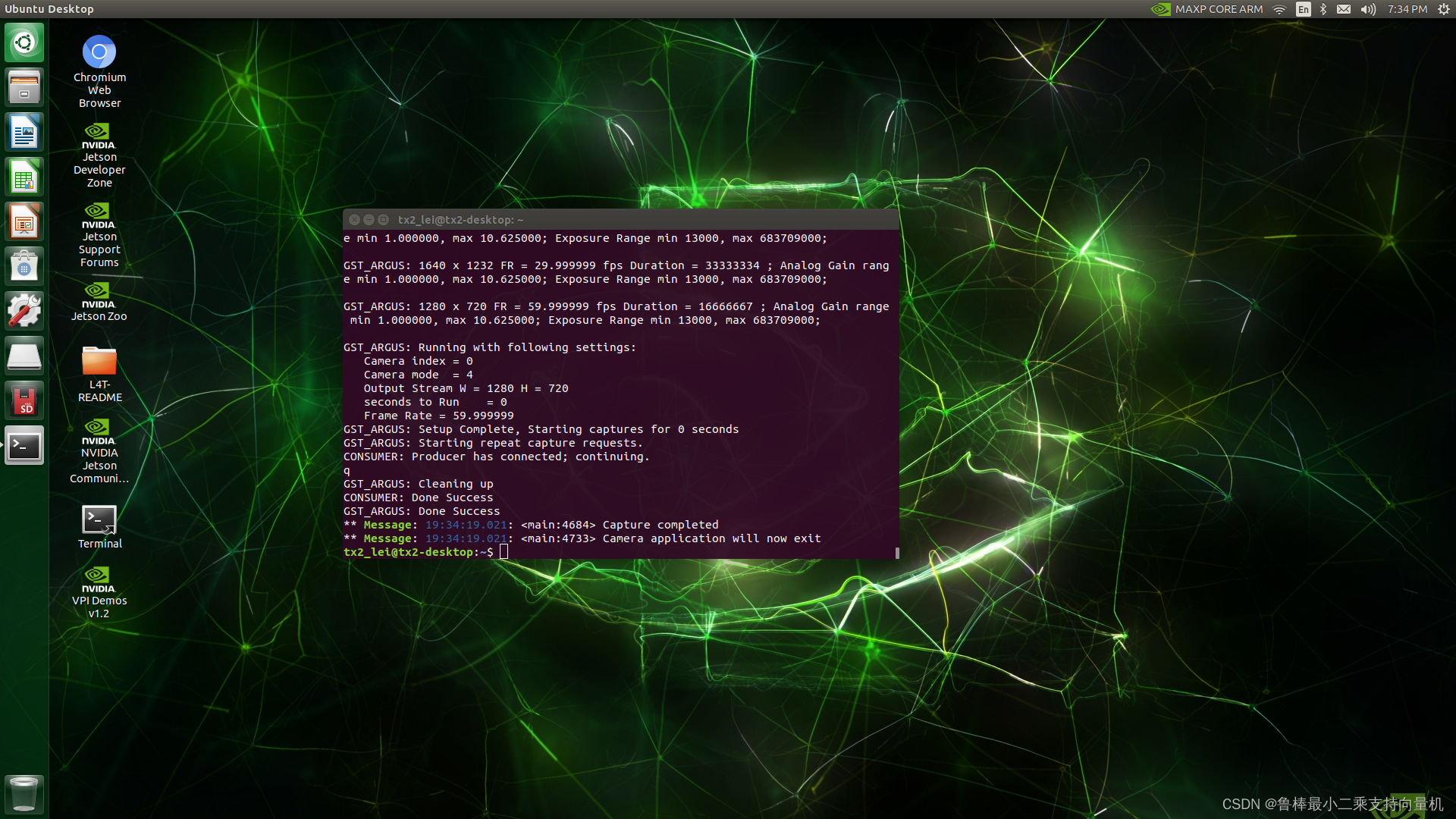The image size is (1456, 819).
Task: Open the drive icon in launcher
Action: (x=24, y=356)
